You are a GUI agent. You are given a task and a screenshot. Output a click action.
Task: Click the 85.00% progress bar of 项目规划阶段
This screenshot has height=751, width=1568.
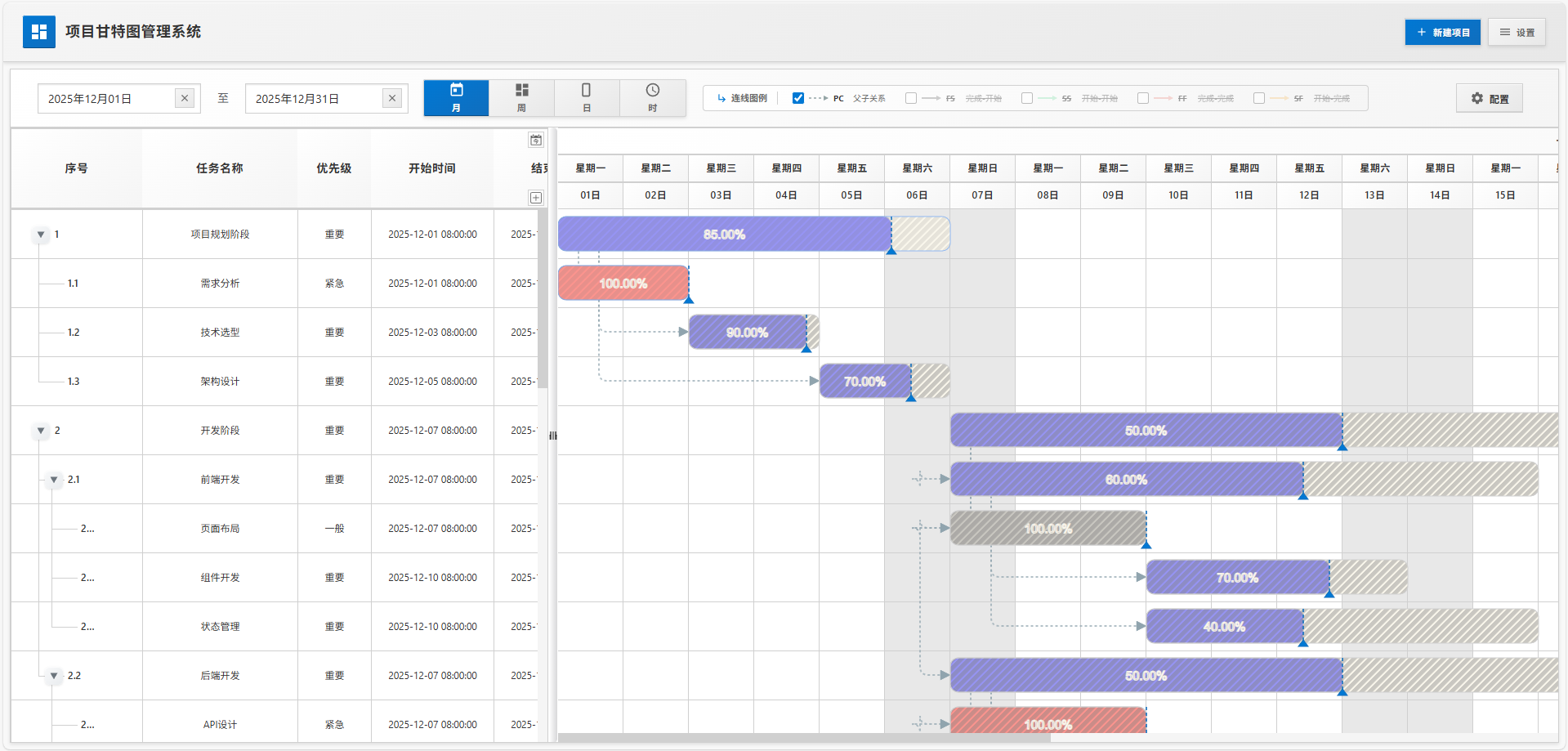tap(725, 235)
